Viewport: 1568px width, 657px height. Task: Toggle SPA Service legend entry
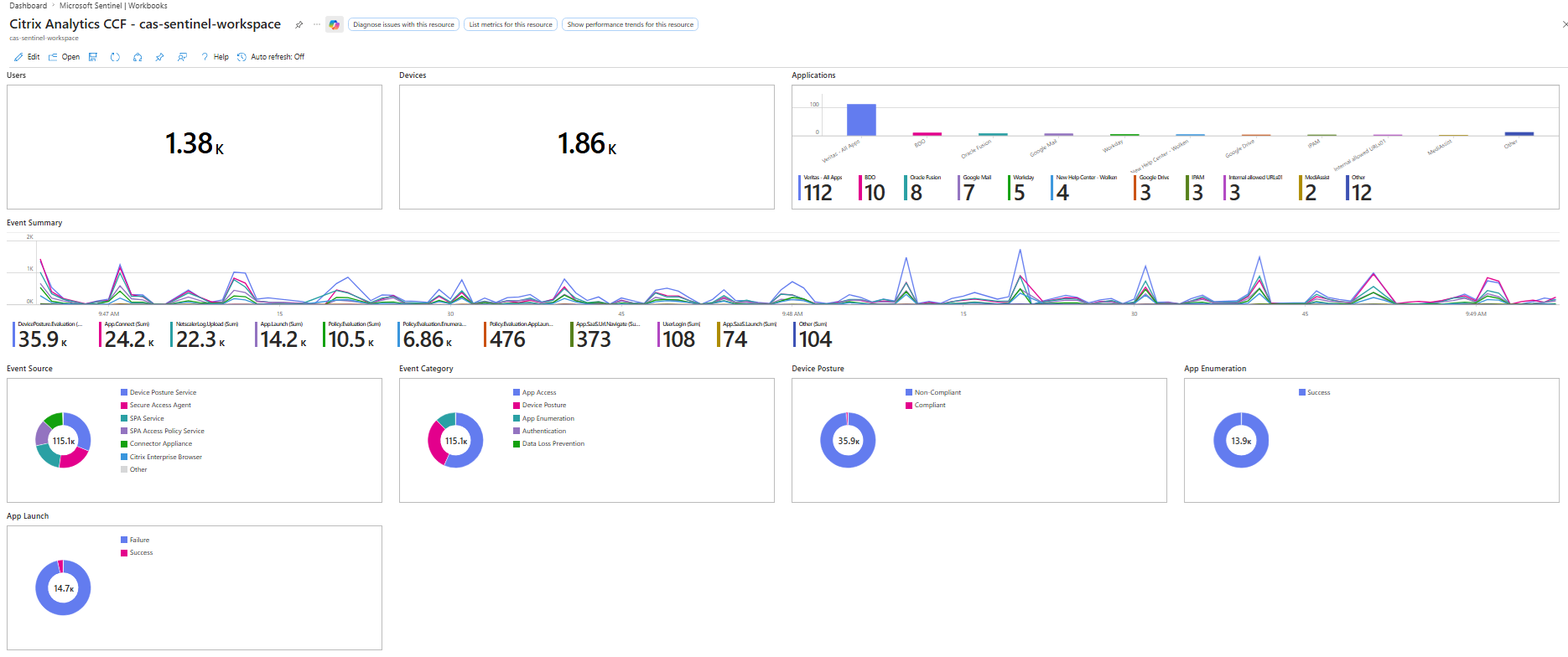pos(143,418)
